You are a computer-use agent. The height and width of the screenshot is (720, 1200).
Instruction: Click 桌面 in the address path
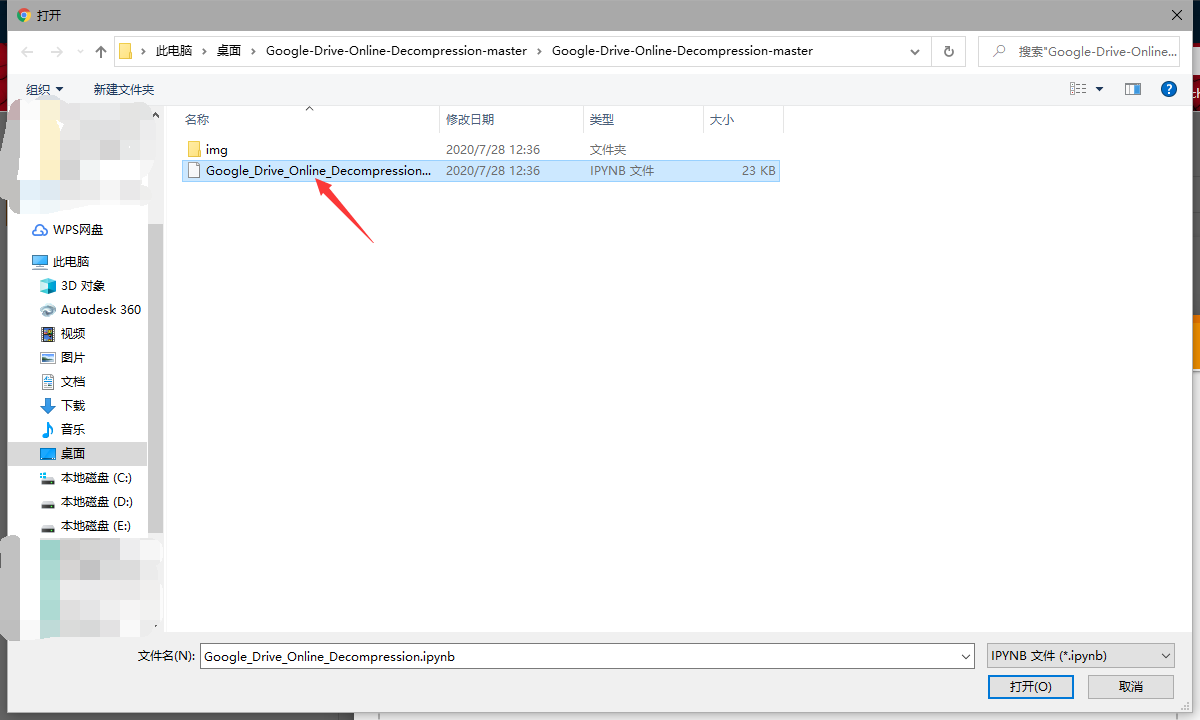point(229,51)
